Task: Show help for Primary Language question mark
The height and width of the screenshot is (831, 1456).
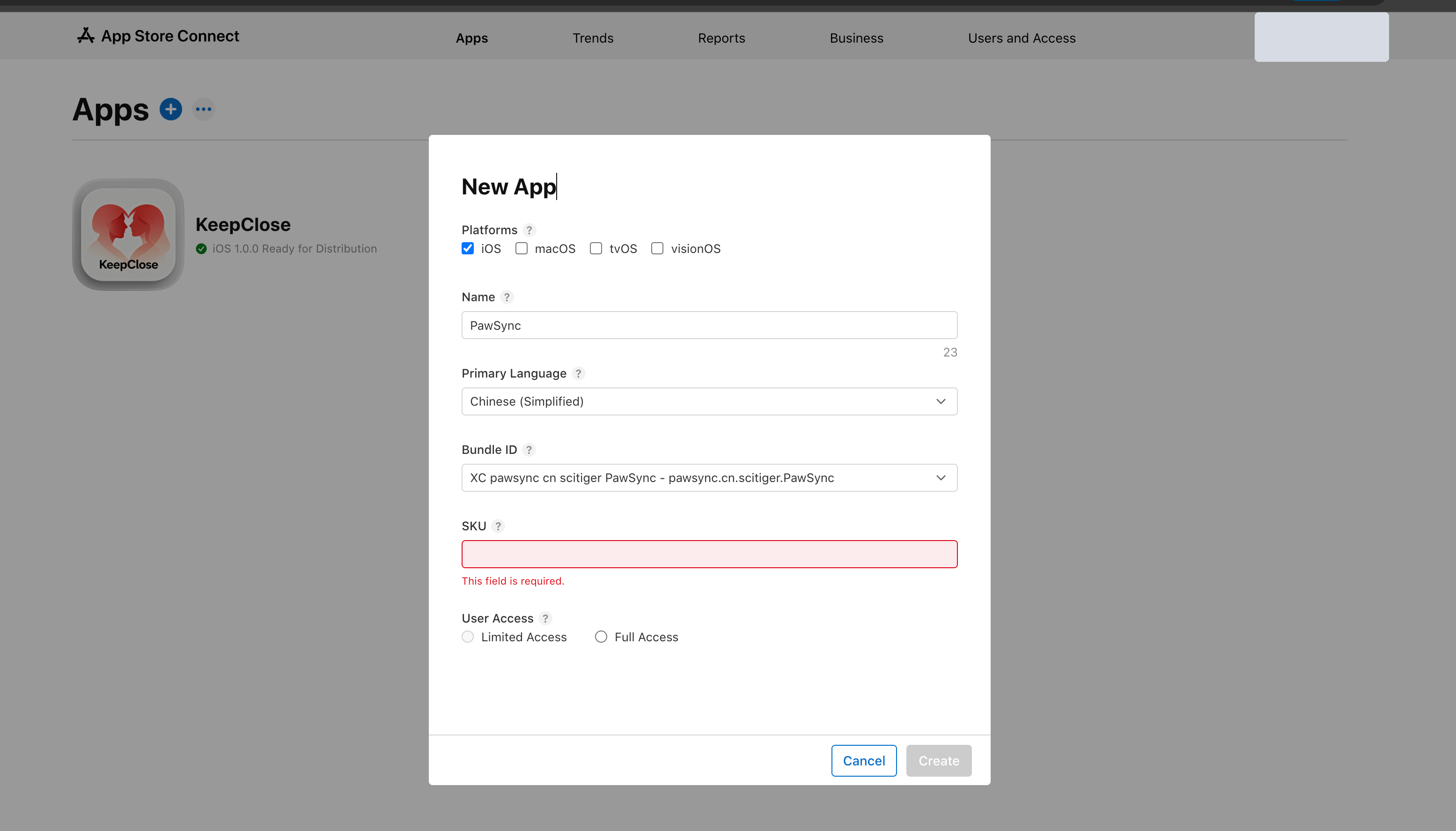Action: 578,373
